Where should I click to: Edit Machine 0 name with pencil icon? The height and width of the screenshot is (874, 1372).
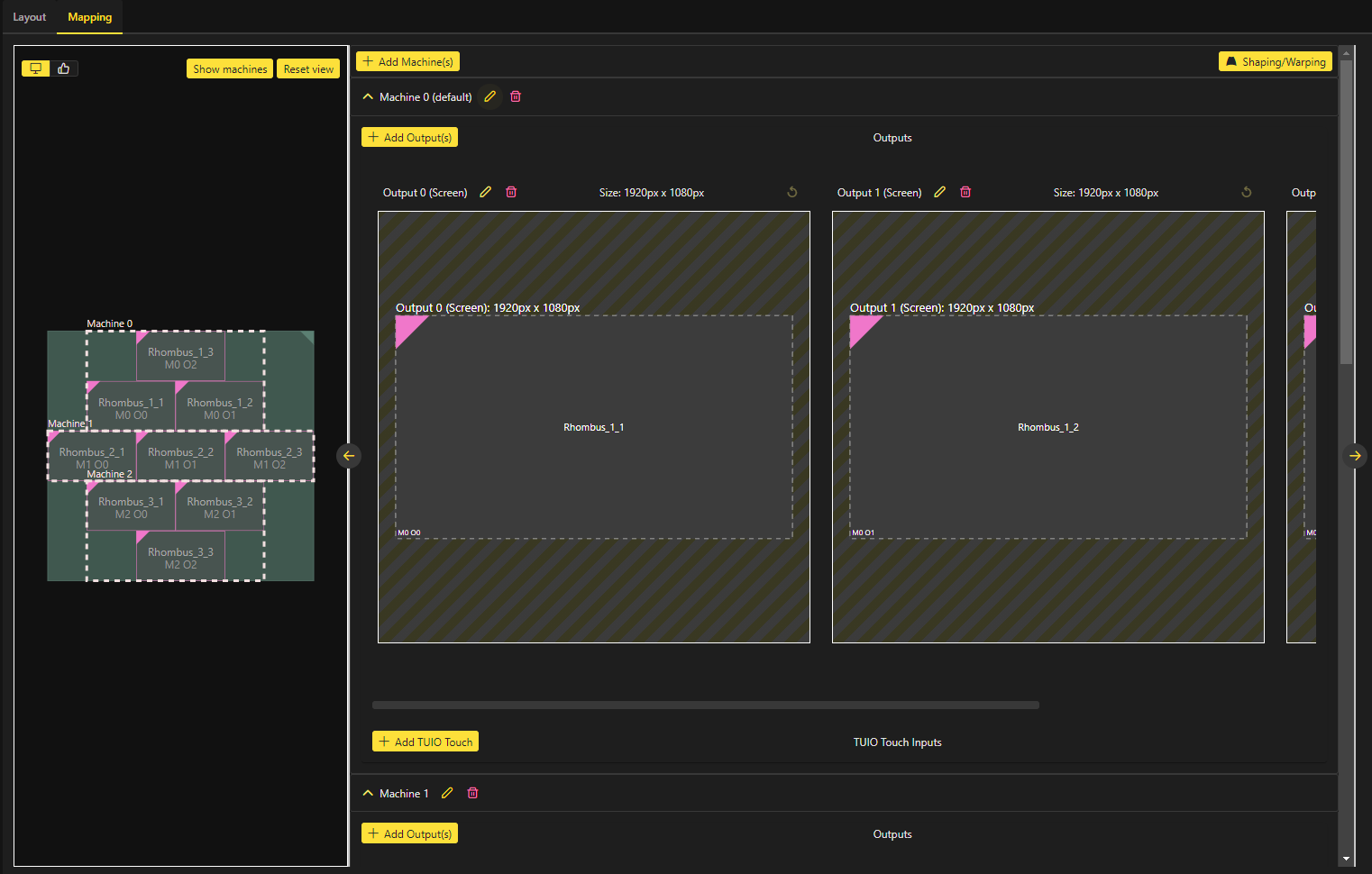(489, 96)
